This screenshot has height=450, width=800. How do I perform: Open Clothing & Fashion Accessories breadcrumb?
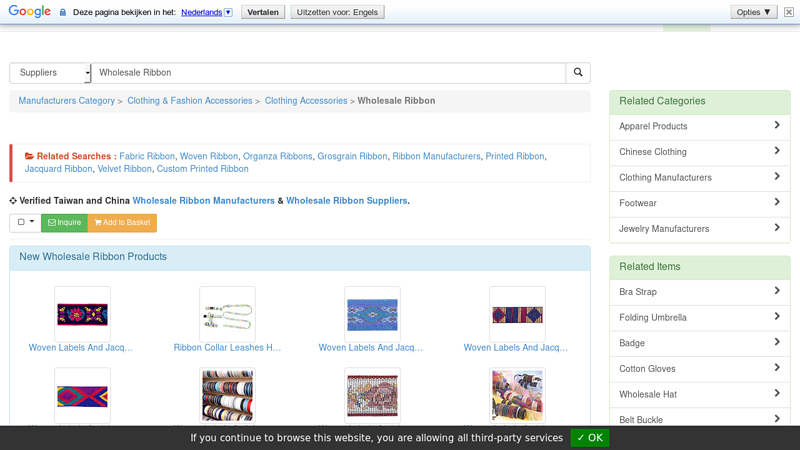[x=189, y=101]
